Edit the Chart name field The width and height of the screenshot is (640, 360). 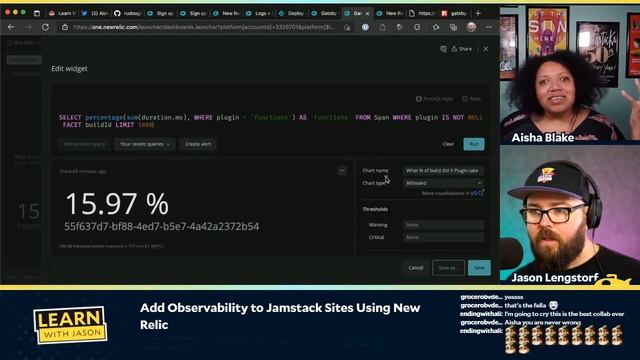point(443,171)
